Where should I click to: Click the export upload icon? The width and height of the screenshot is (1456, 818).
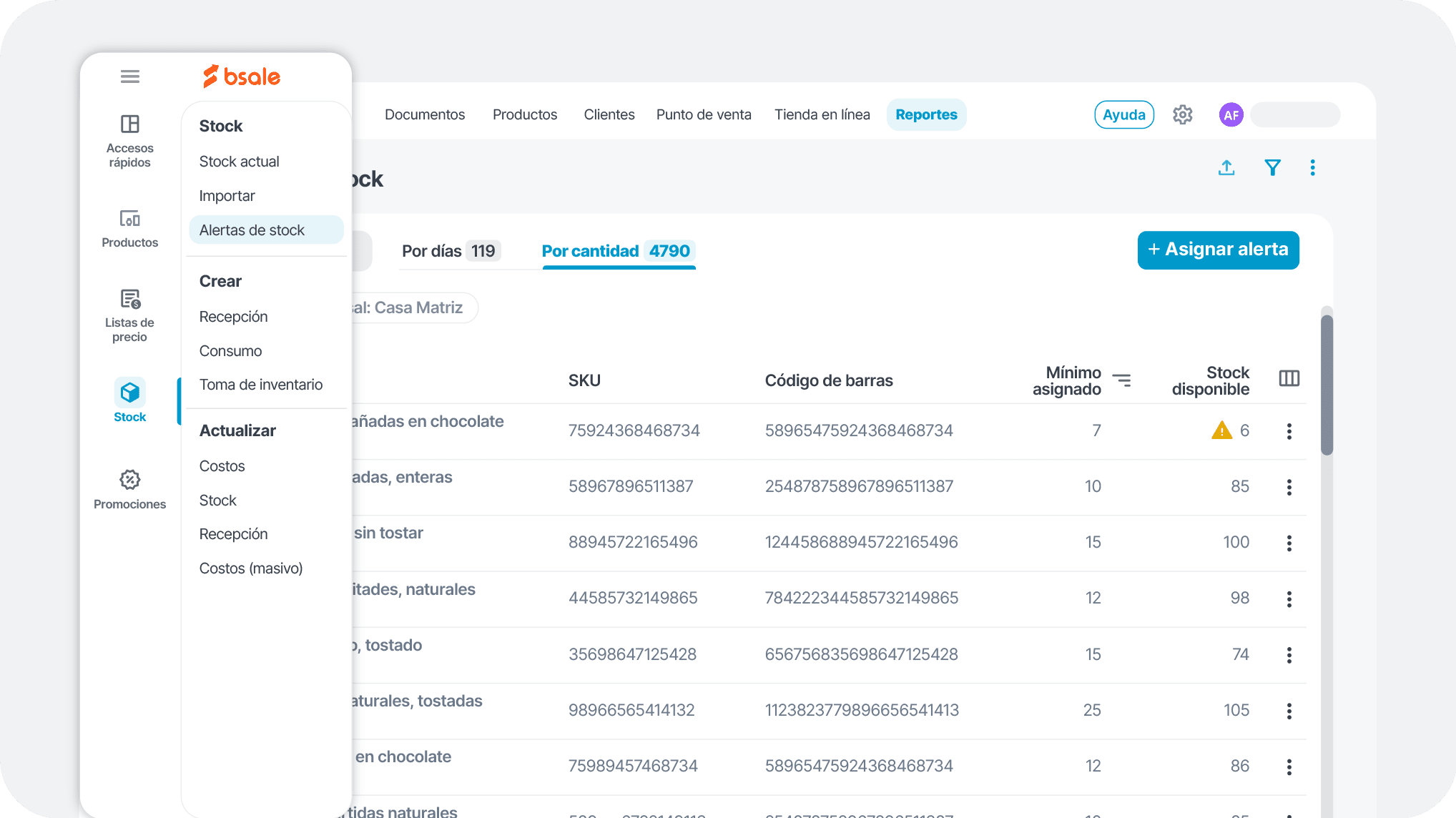point(1226,168)
